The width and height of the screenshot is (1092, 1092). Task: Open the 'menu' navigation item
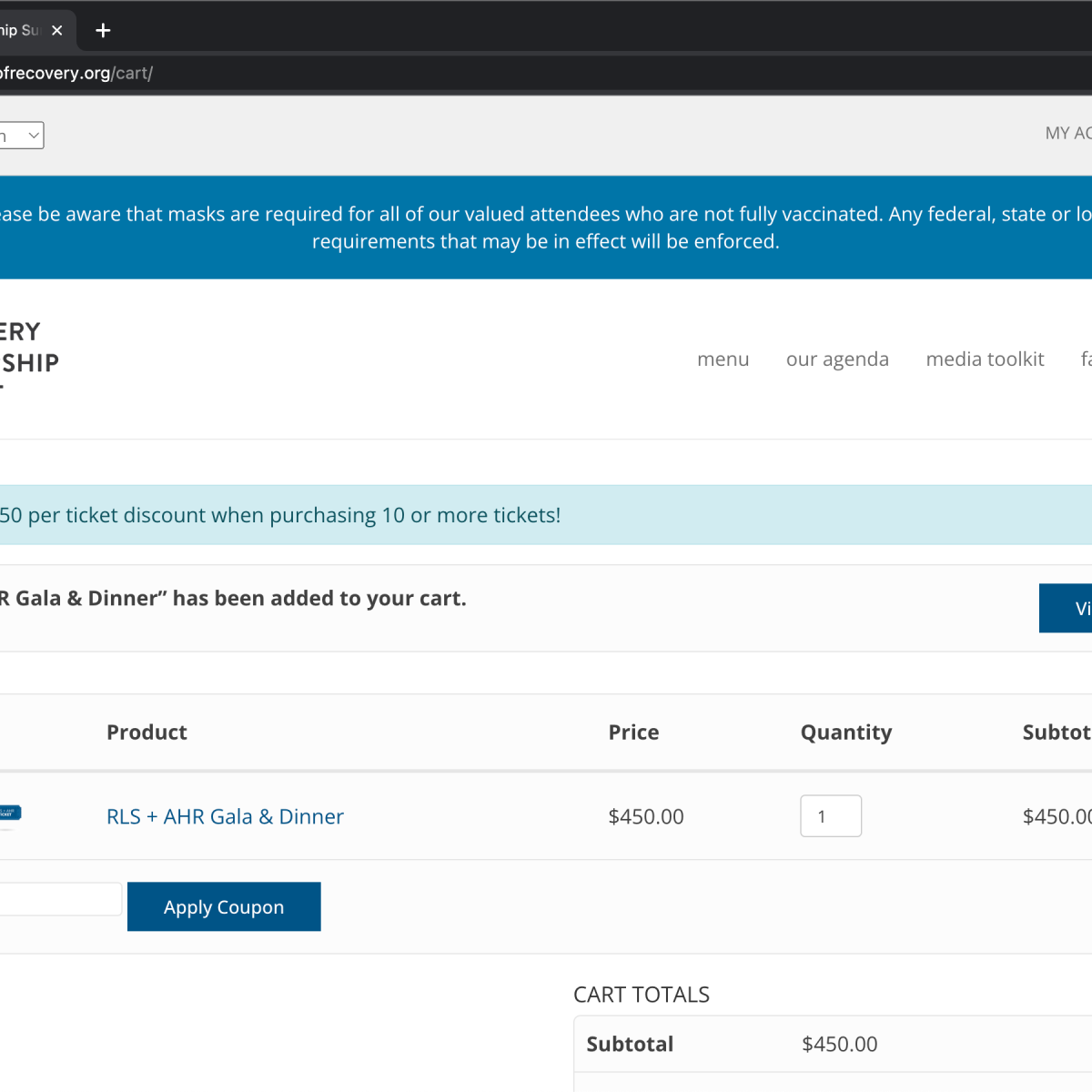coord(723,359)
